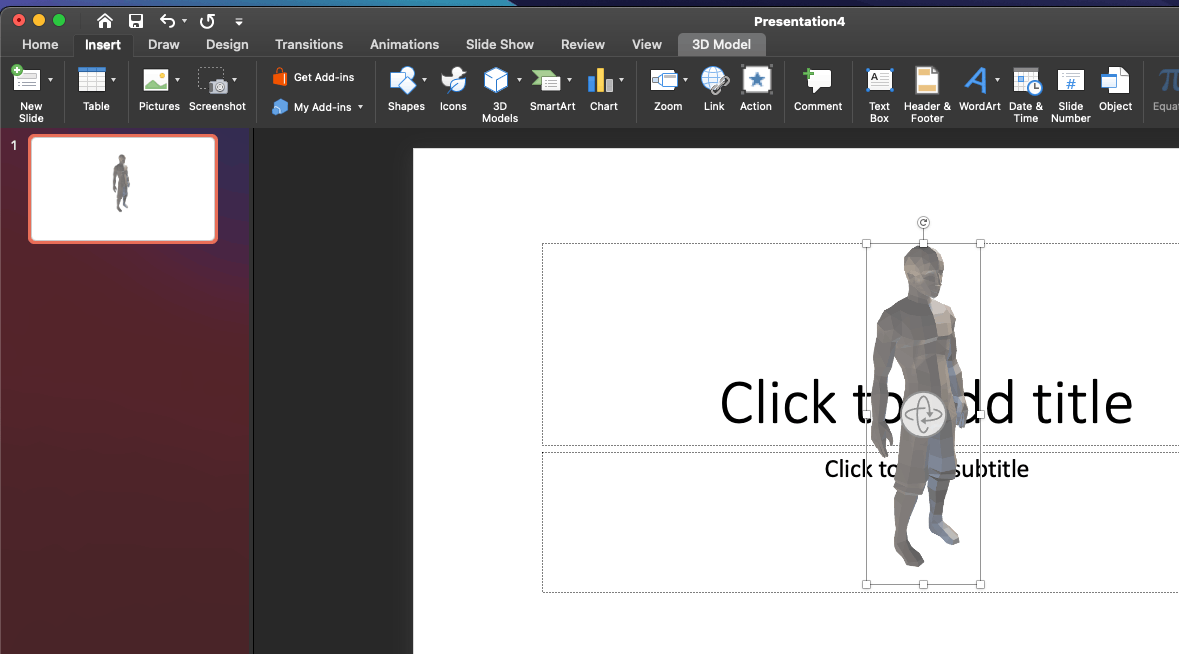Viewport: 1179px width, 654px height.
Task: Expand the SmartArt dropdown arrow
Action: 569,80
